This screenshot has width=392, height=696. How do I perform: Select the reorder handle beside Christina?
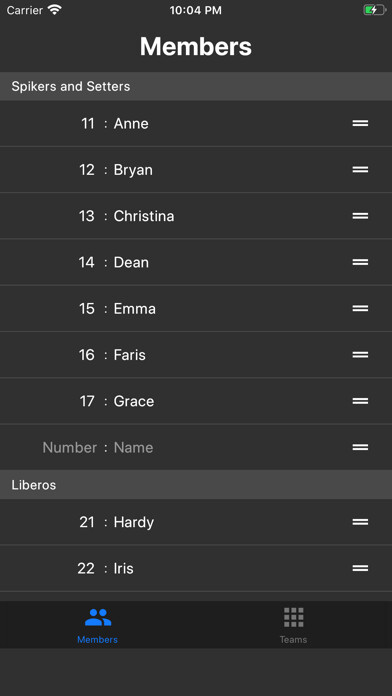360,216
